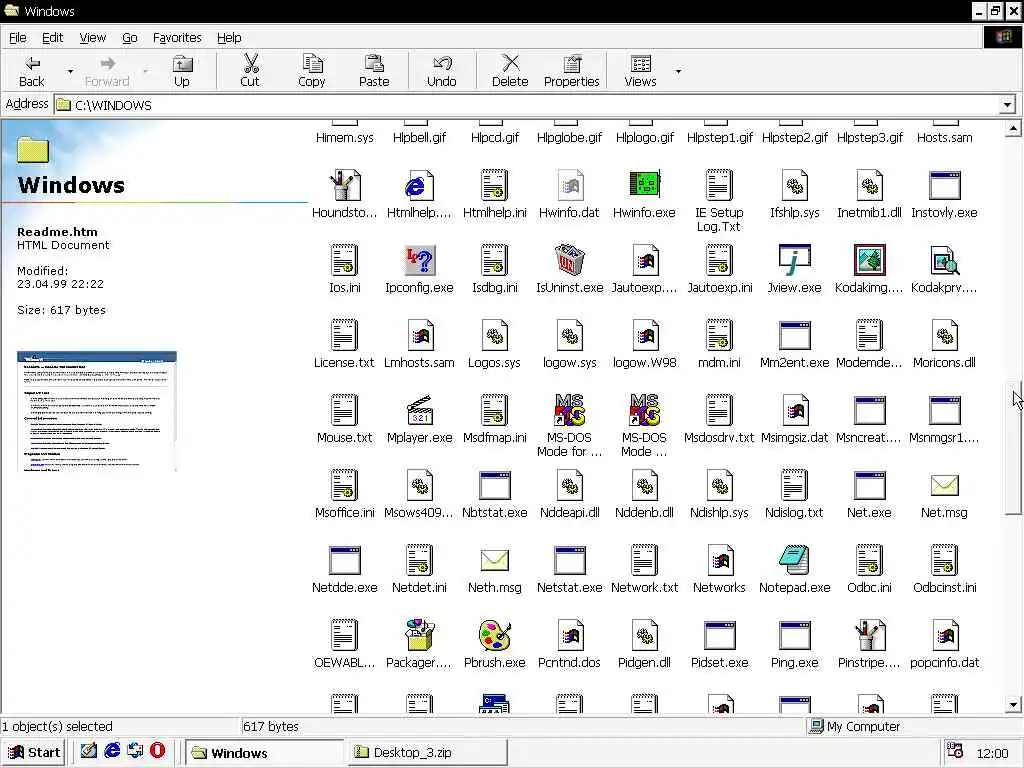
Task: Open the Start menu
Action: (34, 752)
